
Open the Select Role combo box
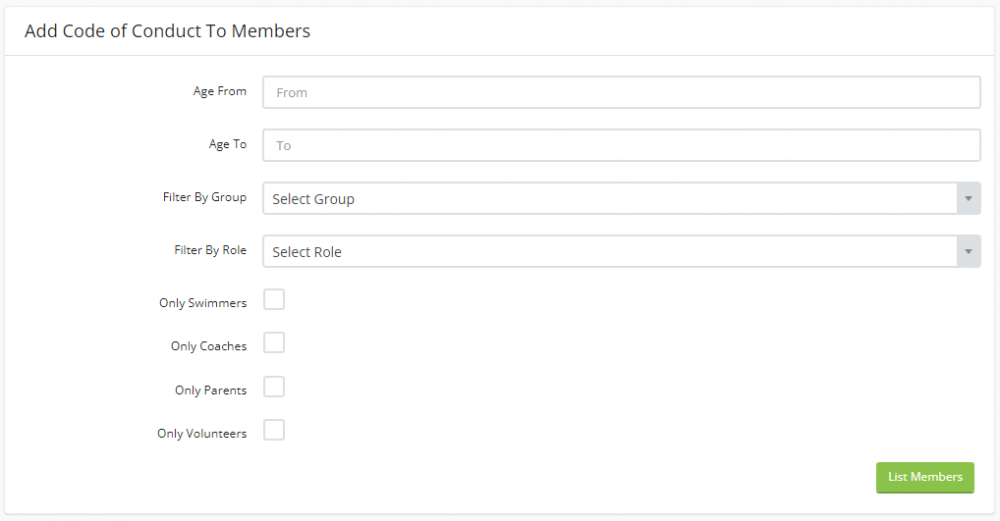pos(610,251)
